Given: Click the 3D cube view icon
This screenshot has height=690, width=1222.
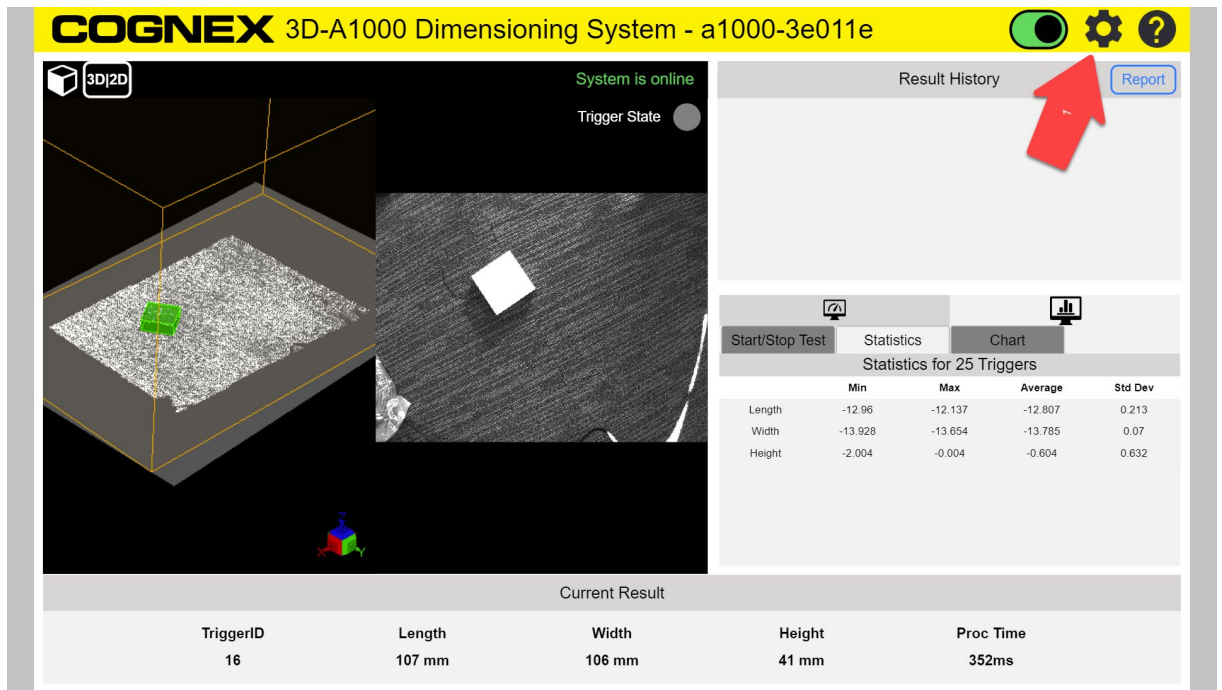Looking at the screenshot, I should [x=62, y=81].
